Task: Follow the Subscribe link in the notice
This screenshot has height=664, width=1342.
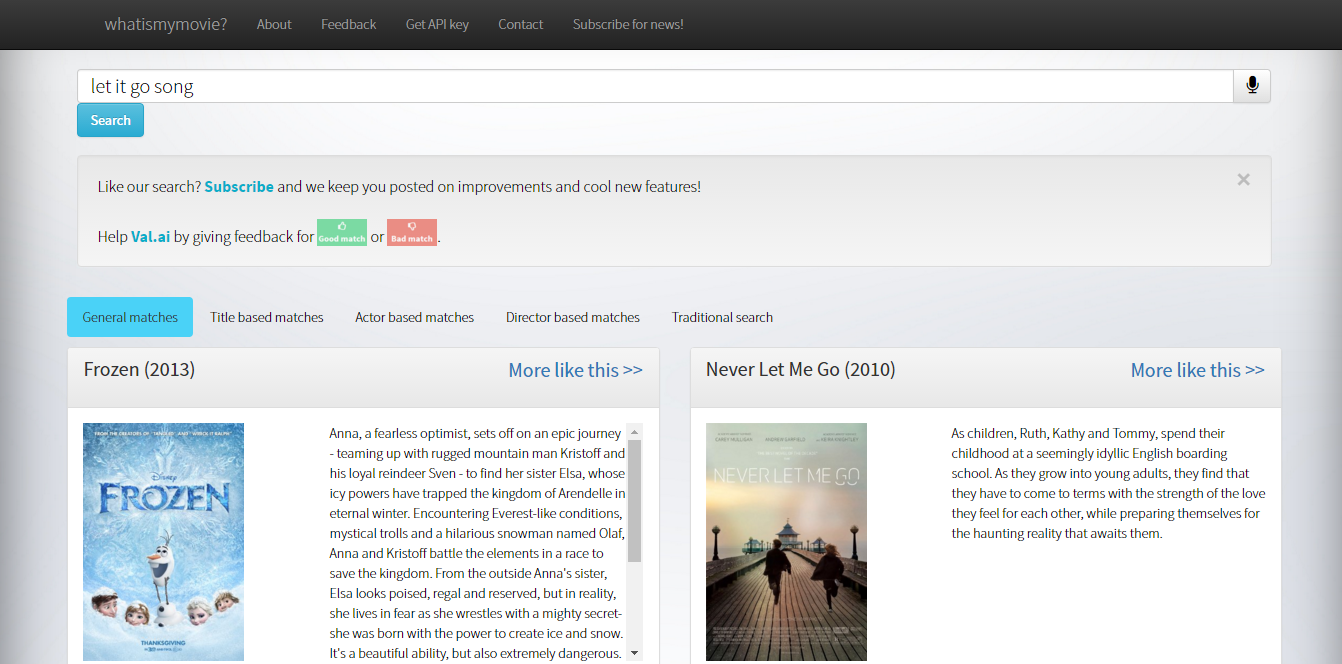Action: tap(239, 186)
